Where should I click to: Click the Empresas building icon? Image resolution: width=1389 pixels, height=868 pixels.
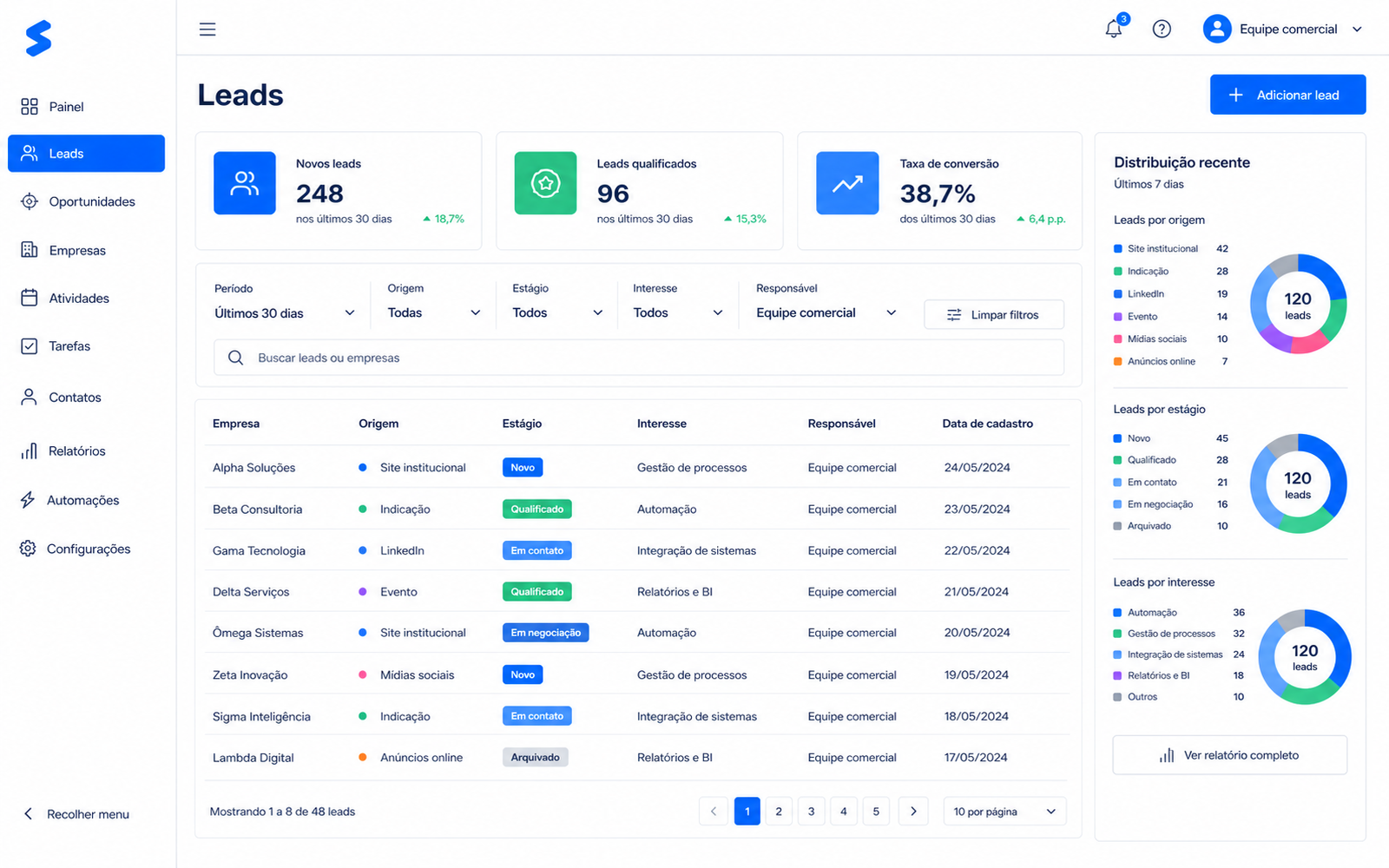(x=30, y=250)
